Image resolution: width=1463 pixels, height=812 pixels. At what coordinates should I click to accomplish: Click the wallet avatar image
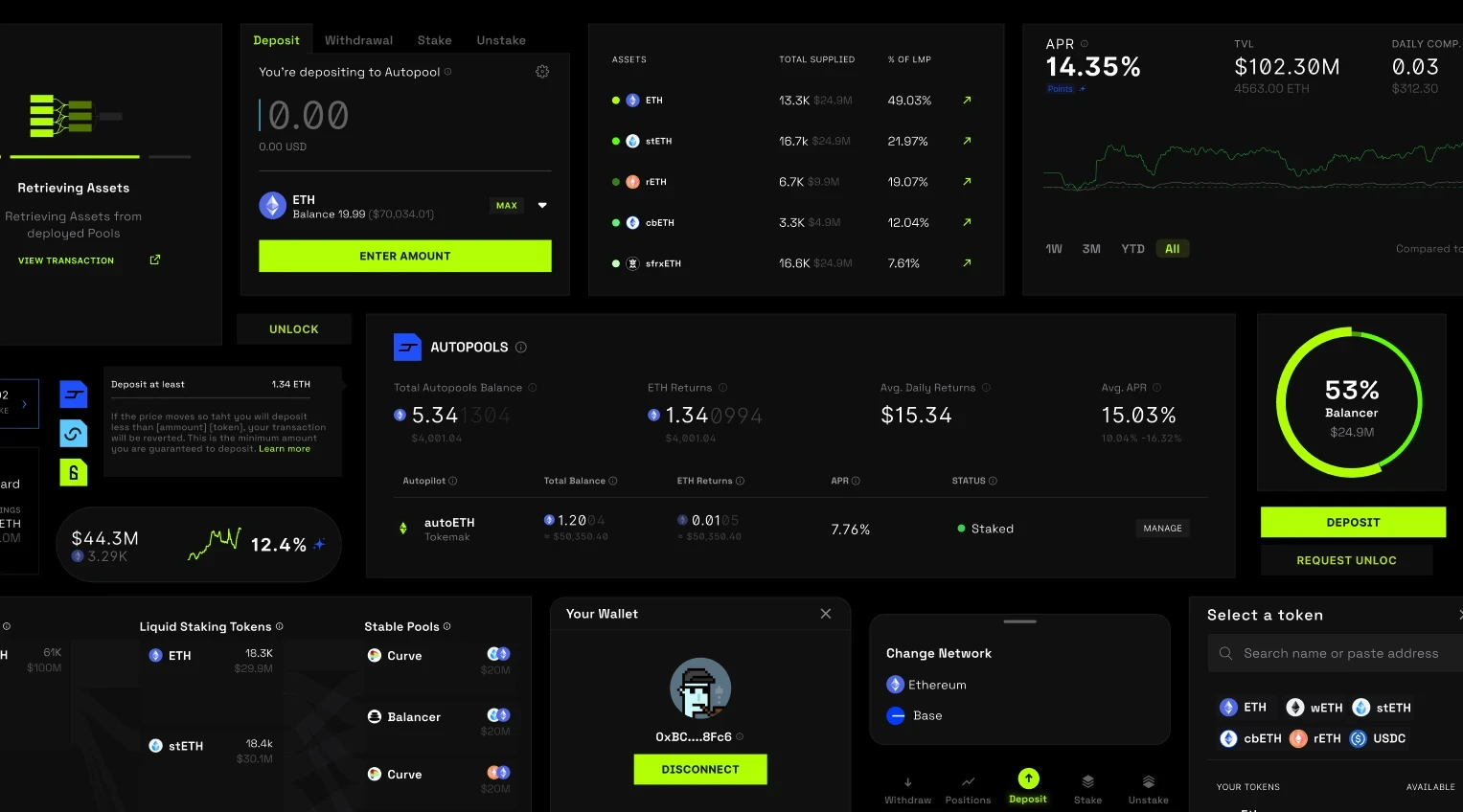pyautogui.click(x=700, y=688)
